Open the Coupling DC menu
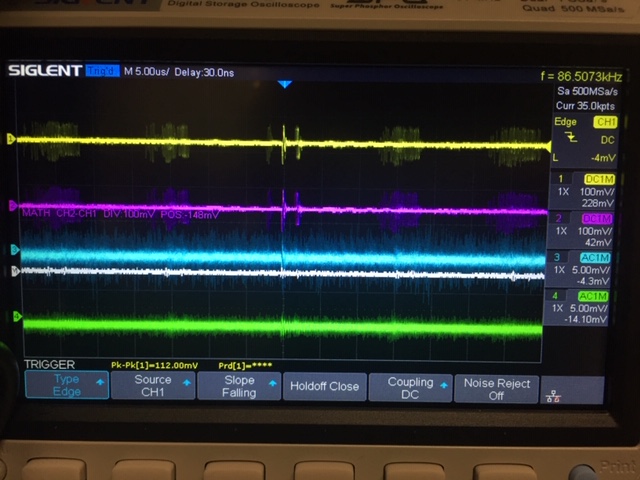This screenshot has width=640, height=480. pos(409,387)
